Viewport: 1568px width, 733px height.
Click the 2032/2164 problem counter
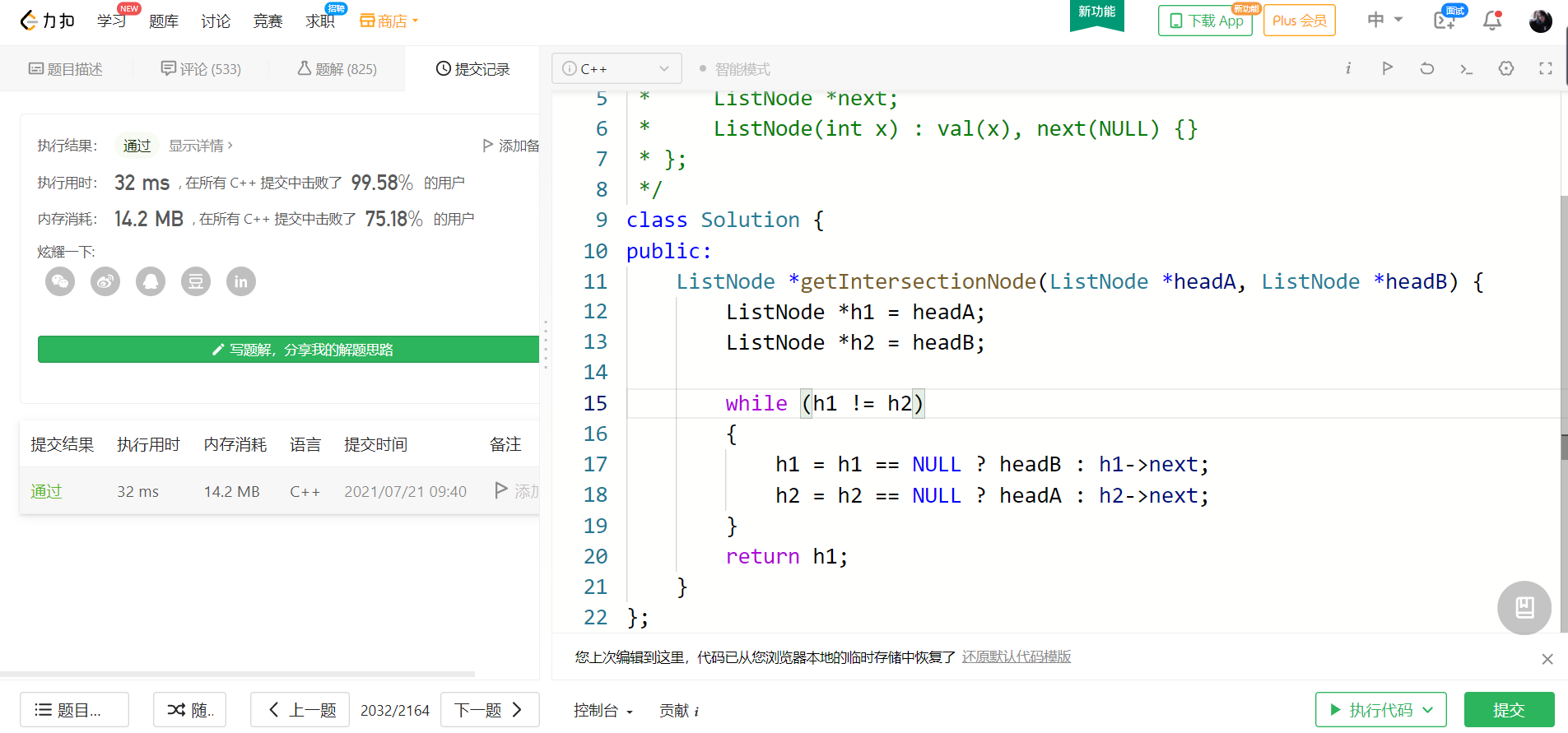(395, 710)
